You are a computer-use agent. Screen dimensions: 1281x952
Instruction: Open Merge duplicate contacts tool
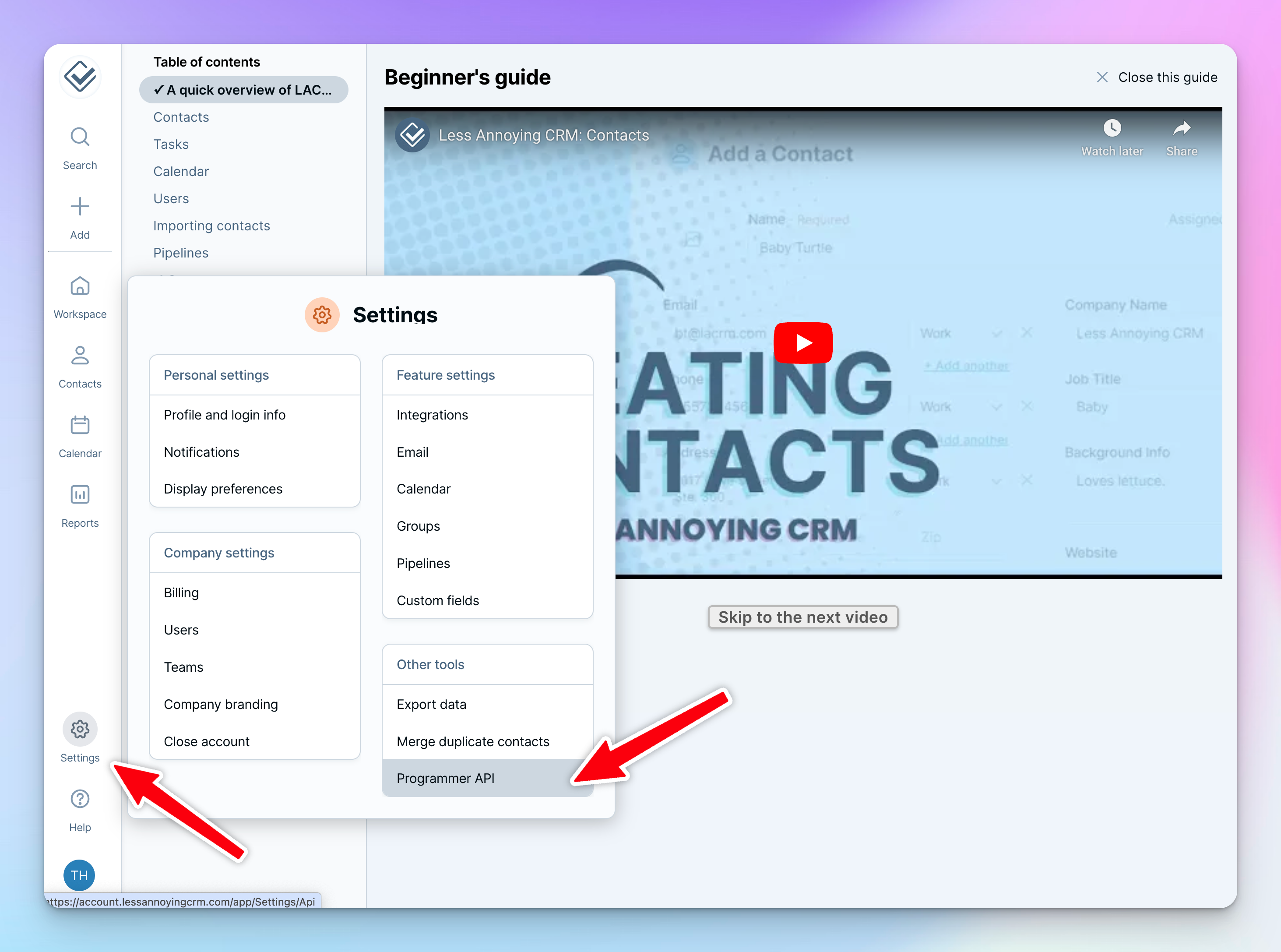tap(473, 741)
